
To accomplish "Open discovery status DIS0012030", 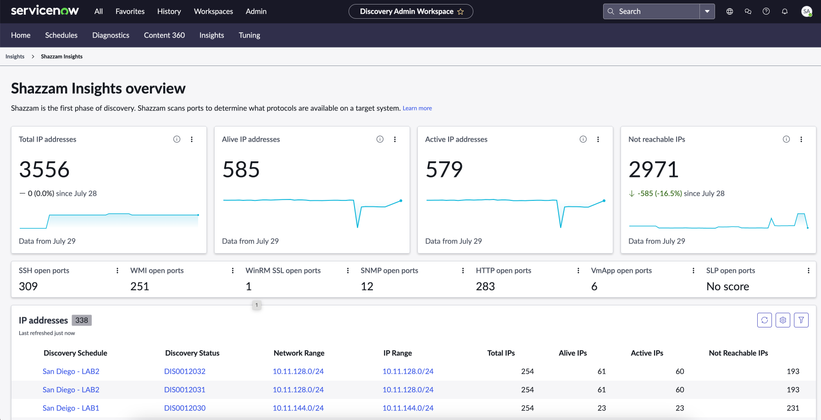I will coord(185,408).
